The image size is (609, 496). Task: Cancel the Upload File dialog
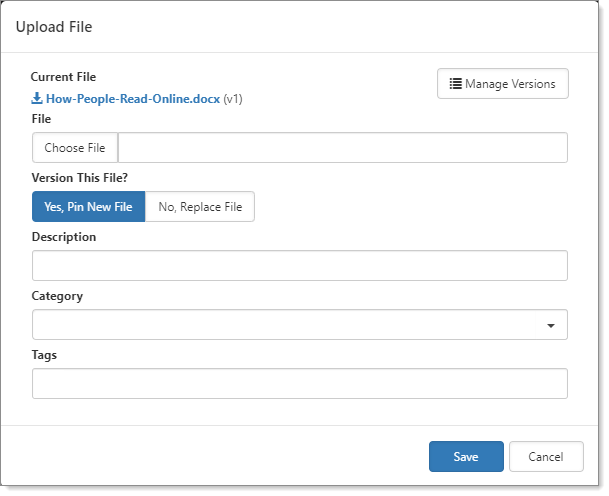545,457
